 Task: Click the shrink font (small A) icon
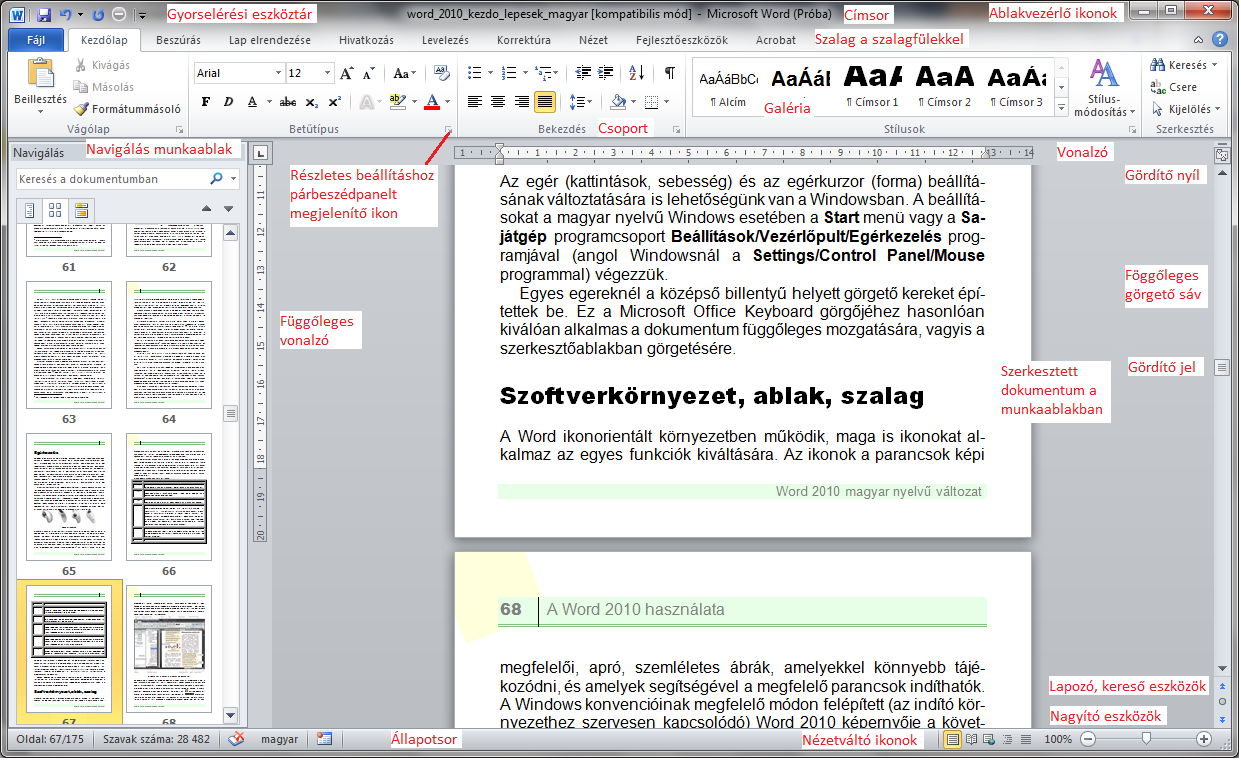coord(368,74)
